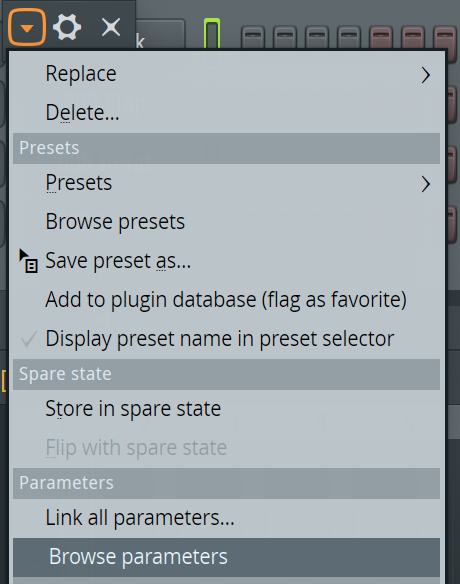Image resolution: width=460 pixels, height=584 pixels.
Task: Toggle the green channel selector LED
Action: coord(212,34)
